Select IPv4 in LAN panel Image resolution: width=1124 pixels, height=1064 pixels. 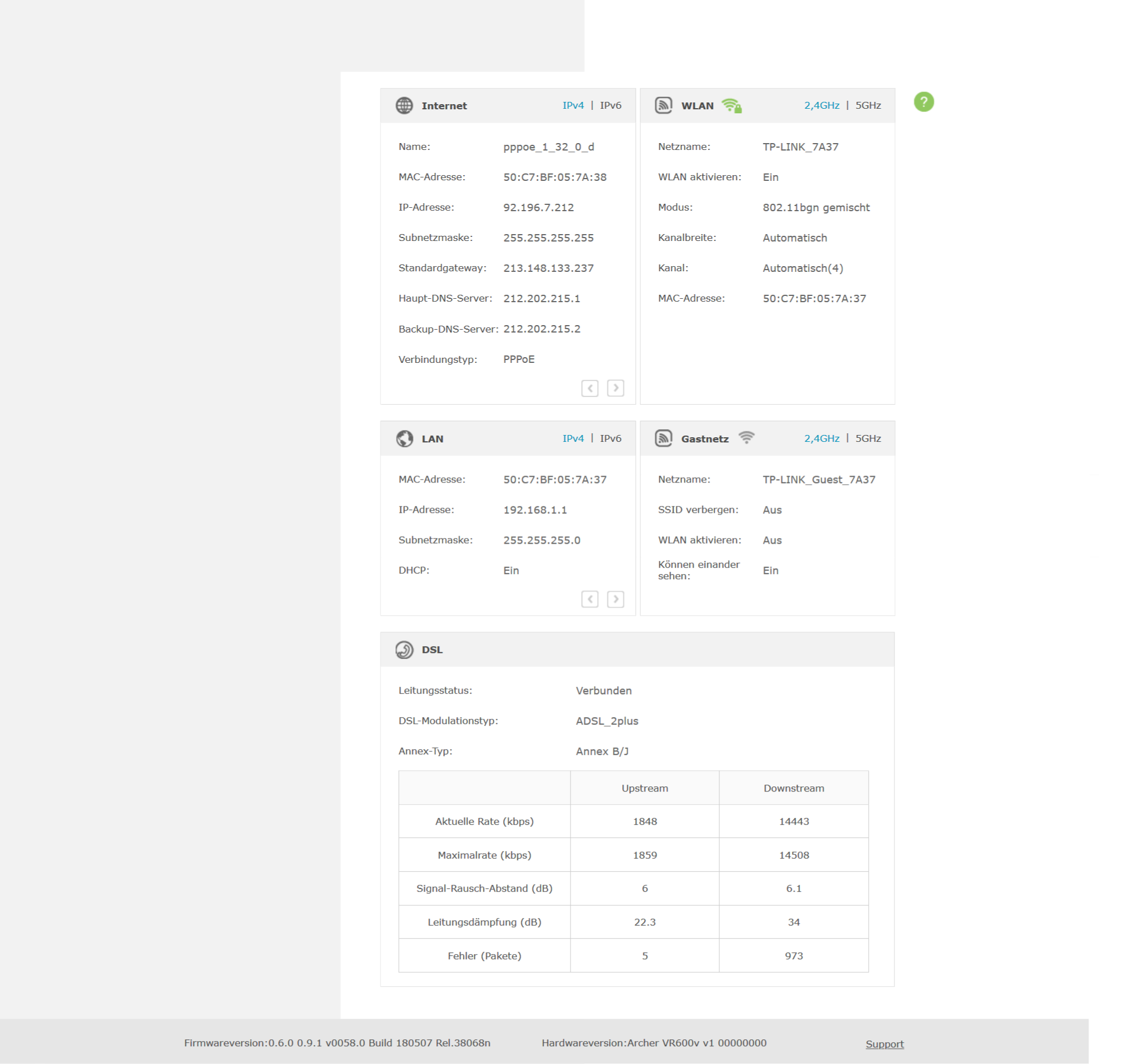pos(572,438)
